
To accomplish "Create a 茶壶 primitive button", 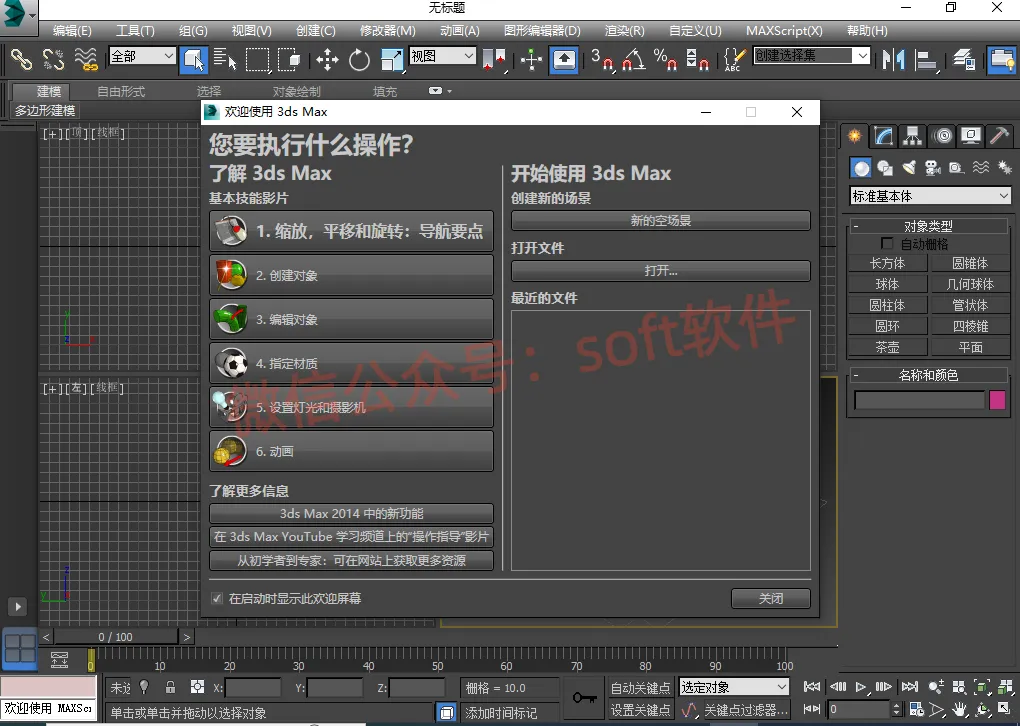I will (887, 347).
